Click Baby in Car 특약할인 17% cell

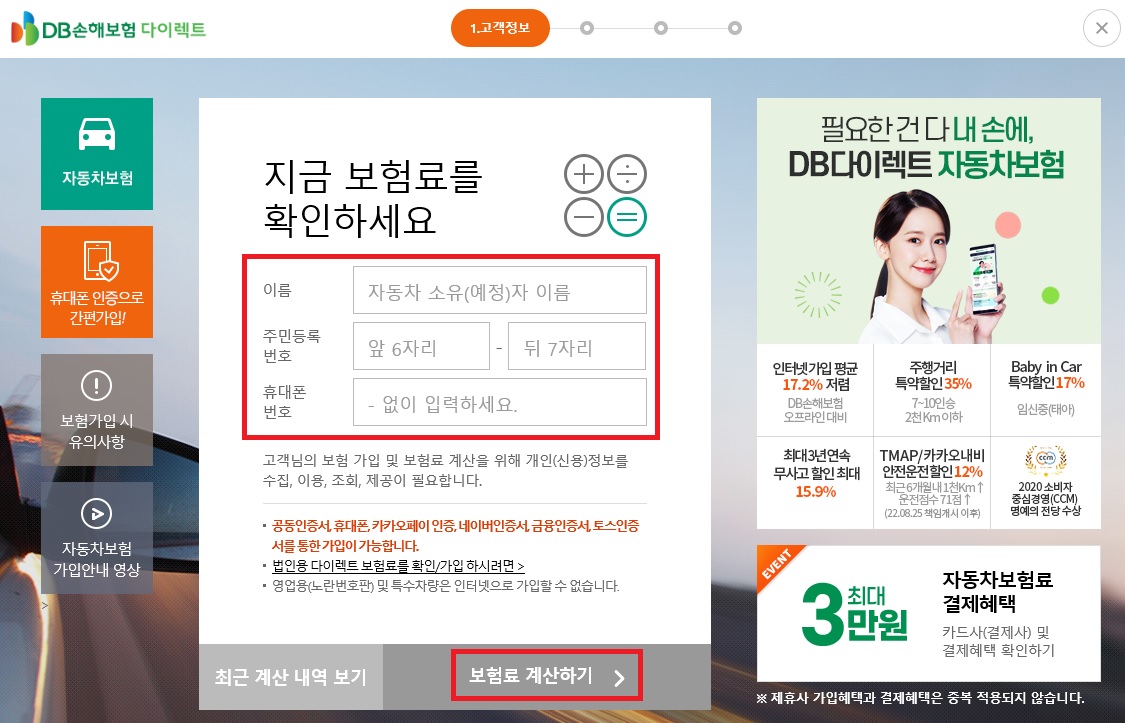[x=1046, y=391]
